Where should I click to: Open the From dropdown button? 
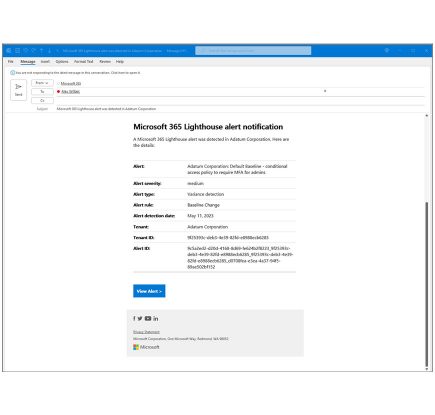[42, 83]
